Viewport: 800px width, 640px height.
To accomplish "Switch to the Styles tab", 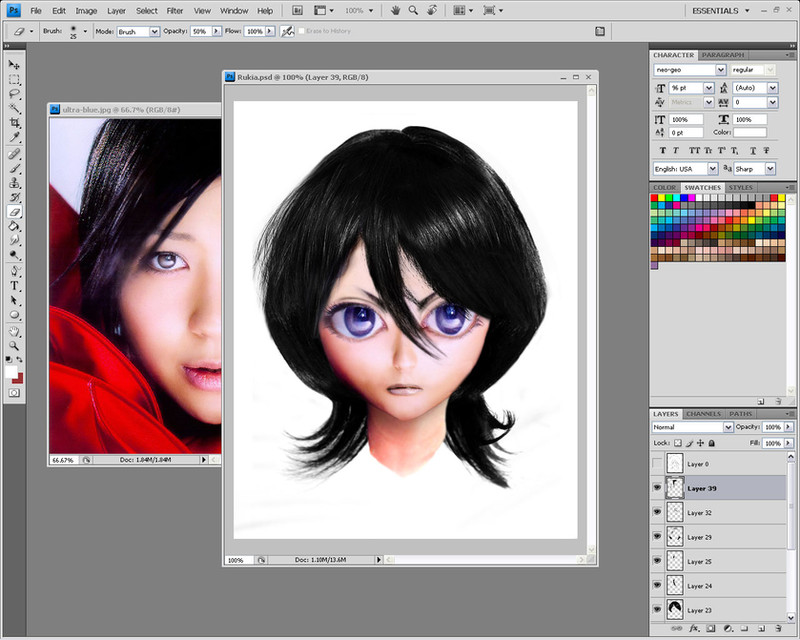I will (740, 187).
